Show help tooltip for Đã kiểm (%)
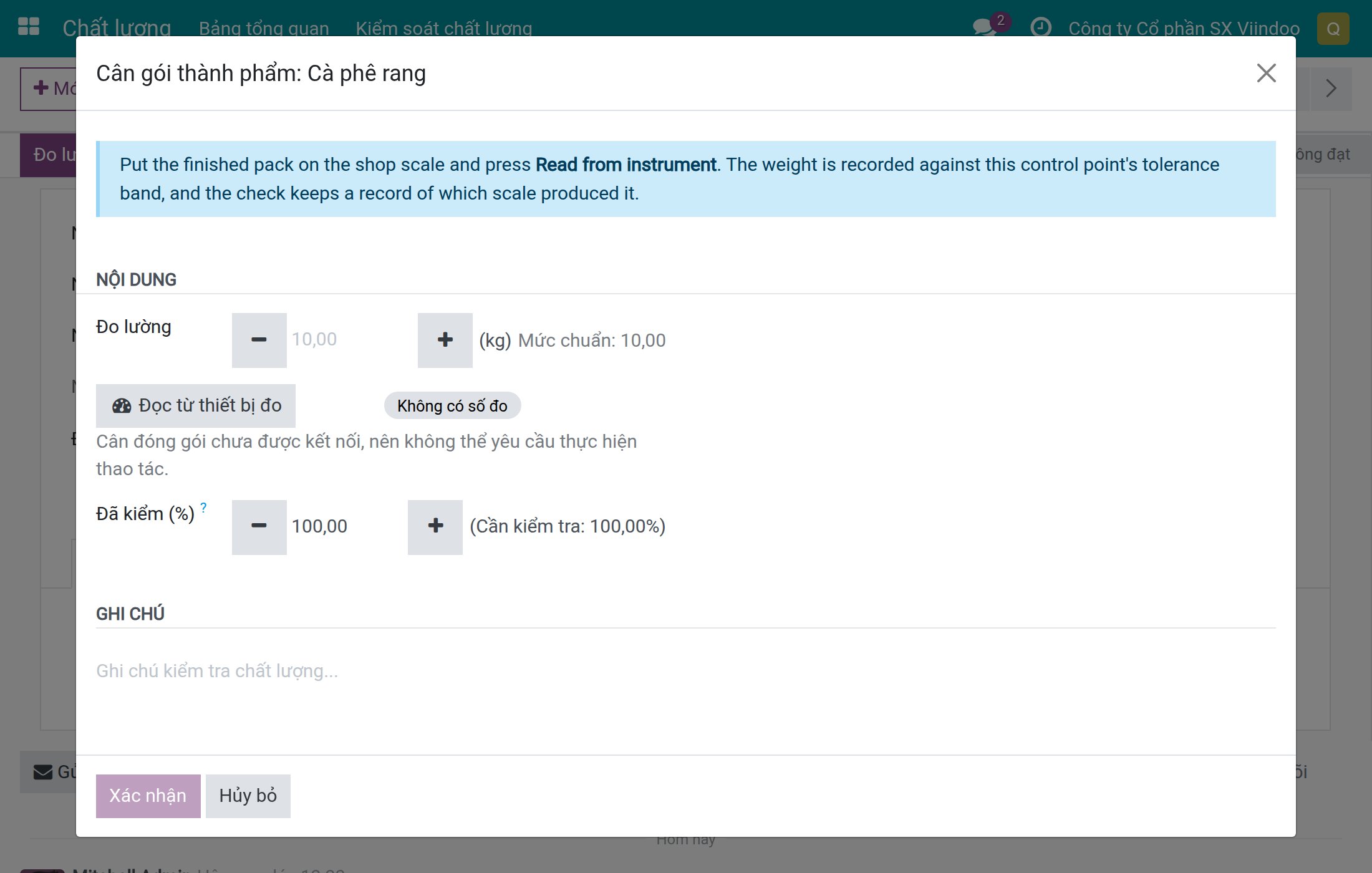Viewport: 1372px width, 873px height. [x=203, y=507]
